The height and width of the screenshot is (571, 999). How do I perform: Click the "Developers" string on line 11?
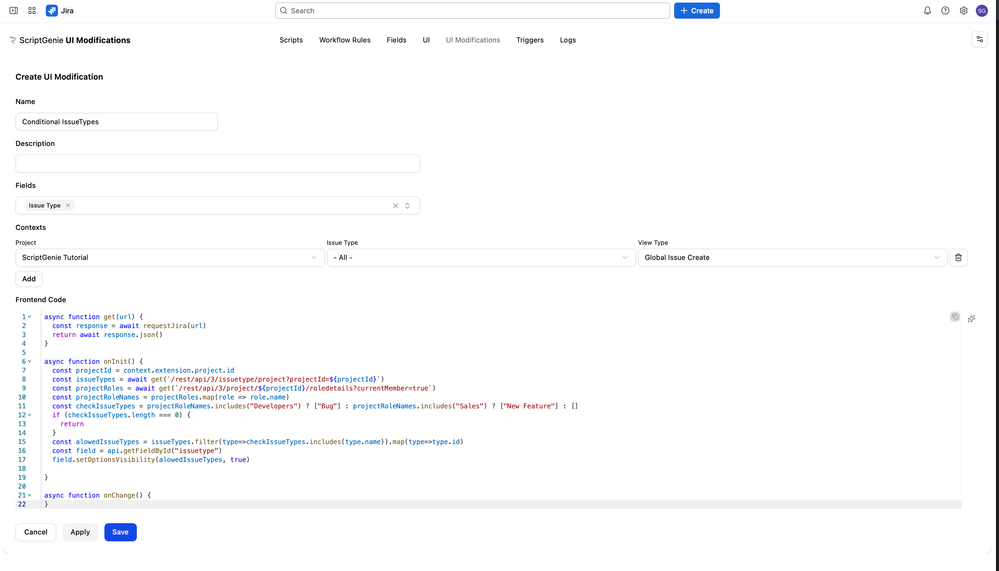click(x=274, y=406)
